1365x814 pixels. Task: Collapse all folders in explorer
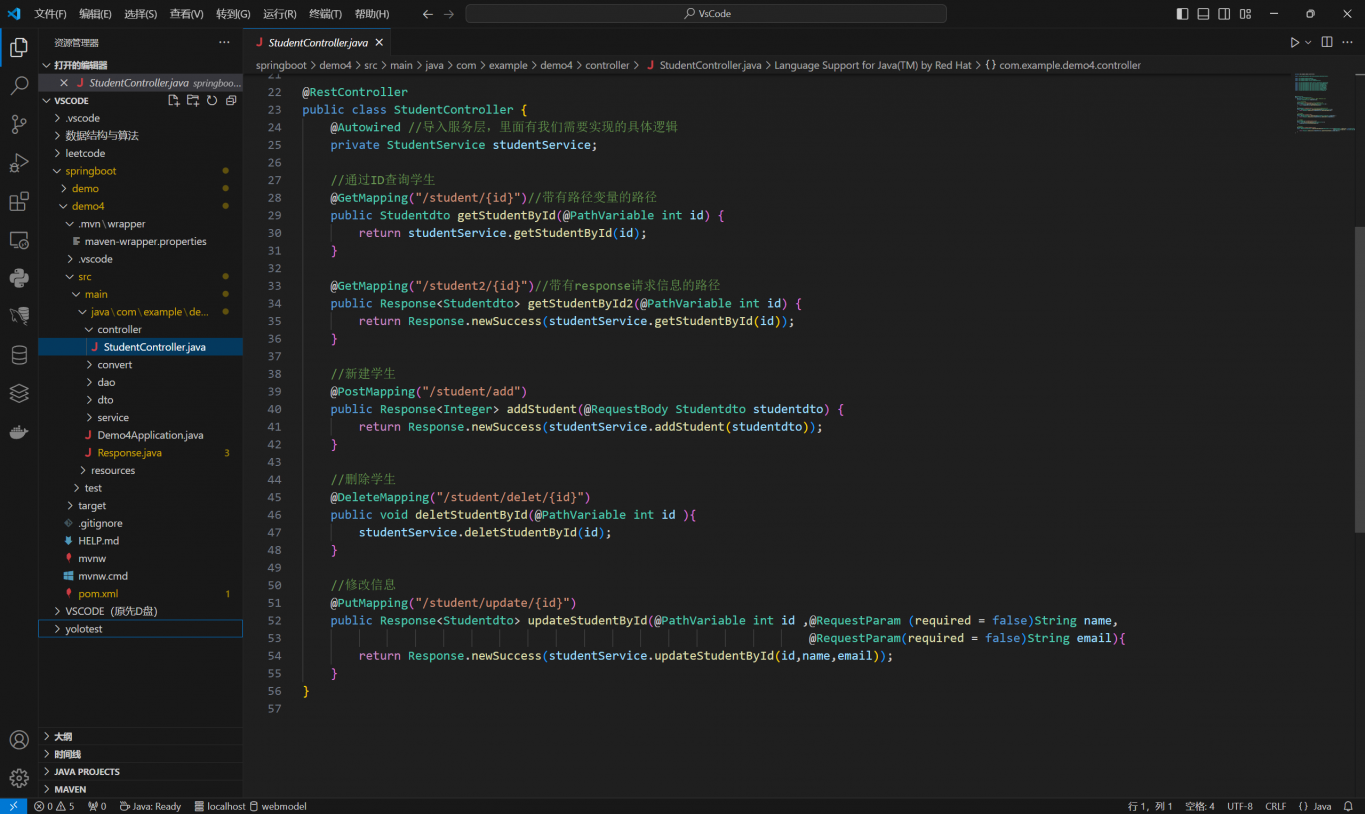[x=231, y=101]
